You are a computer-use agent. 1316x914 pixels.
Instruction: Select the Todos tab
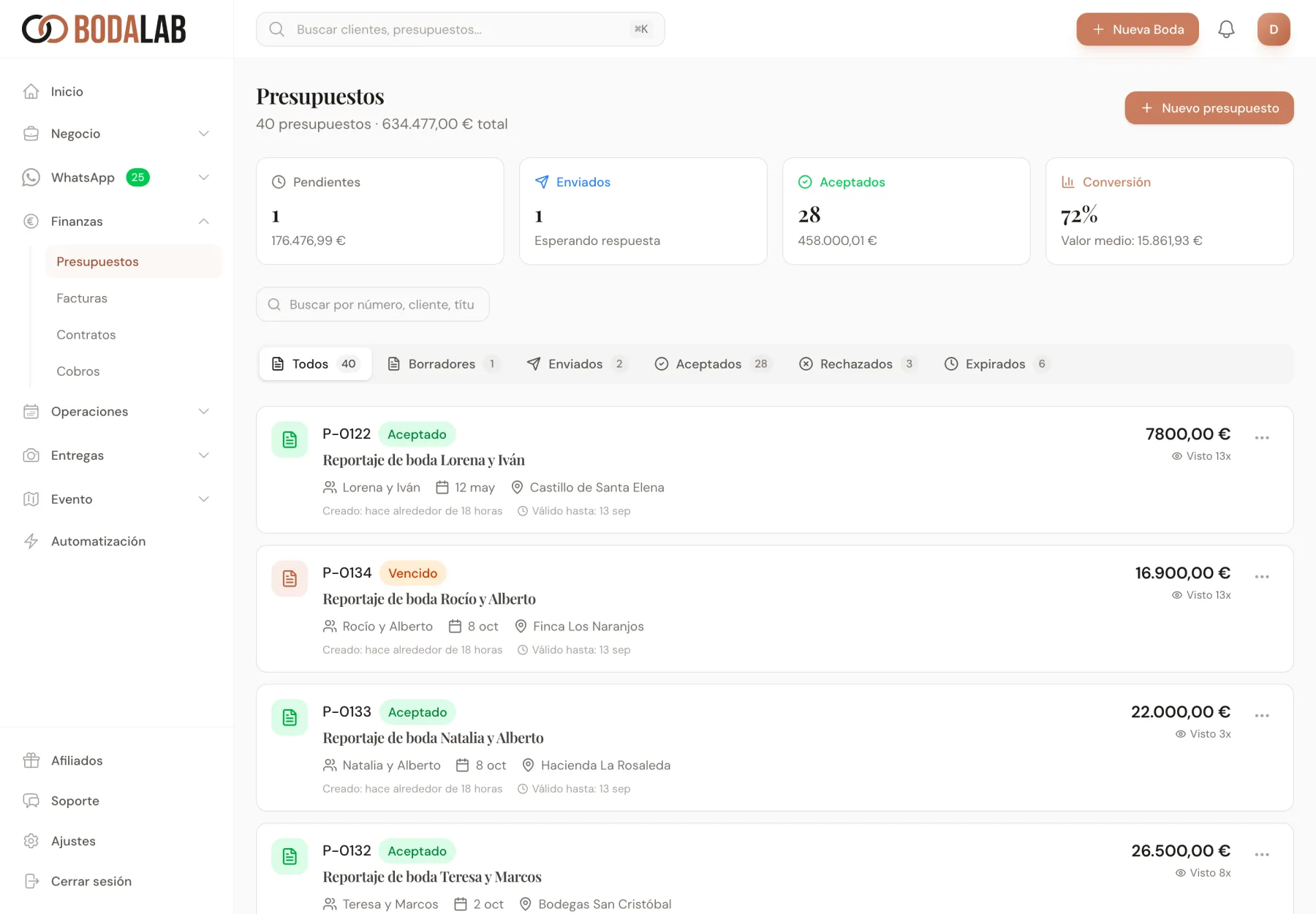pyautogui.click(x=315, y=364)
